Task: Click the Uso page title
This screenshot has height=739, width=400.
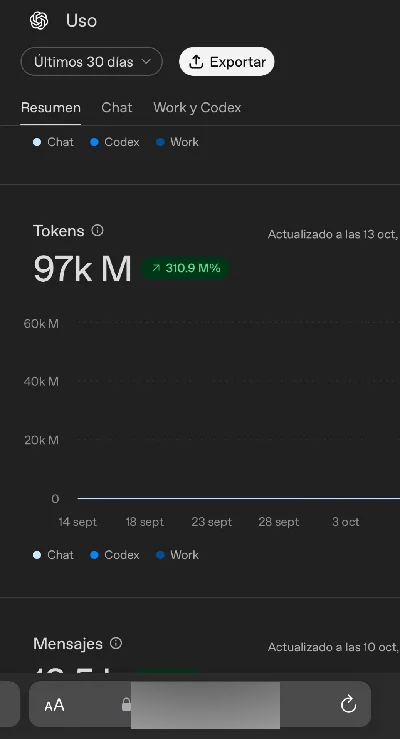Action: point(82,21)
